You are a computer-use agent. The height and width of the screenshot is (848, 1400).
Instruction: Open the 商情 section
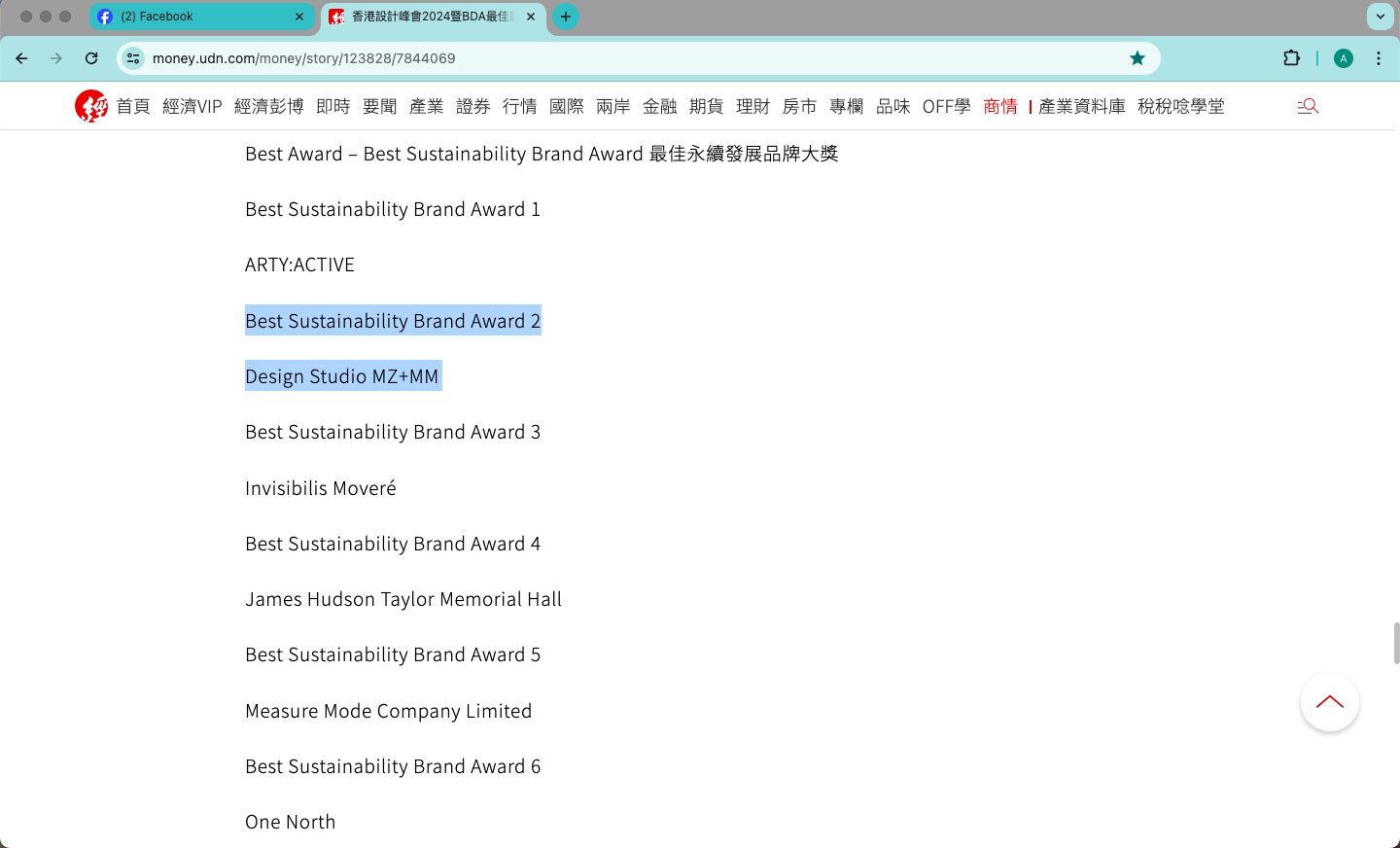(x=1000, y=106)
